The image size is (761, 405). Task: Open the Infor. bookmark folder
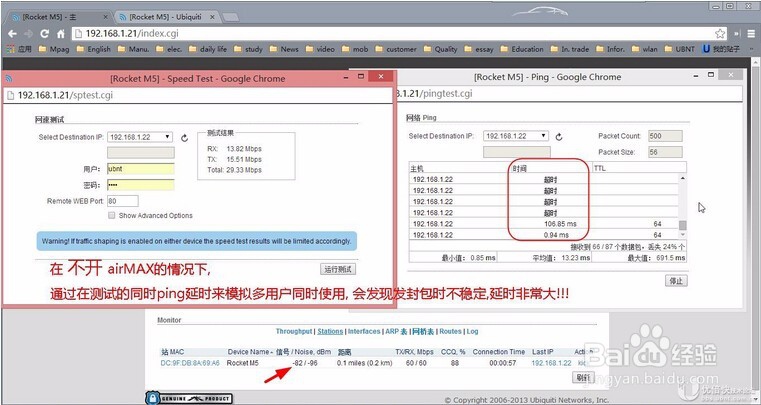click(x=610, y=49)
